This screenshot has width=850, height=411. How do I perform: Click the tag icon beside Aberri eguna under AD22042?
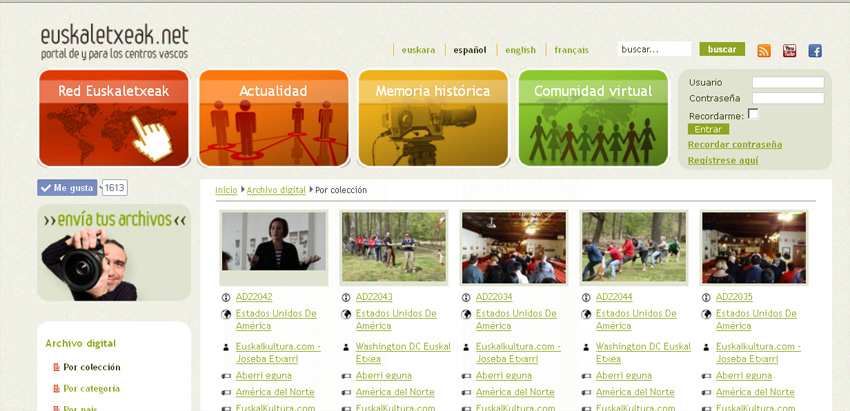226,376
